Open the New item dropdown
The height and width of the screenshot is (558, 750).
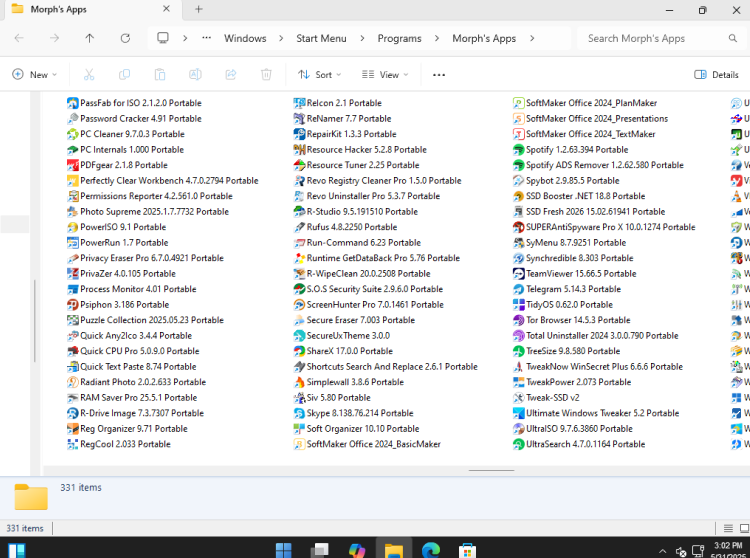click(34, 75)
